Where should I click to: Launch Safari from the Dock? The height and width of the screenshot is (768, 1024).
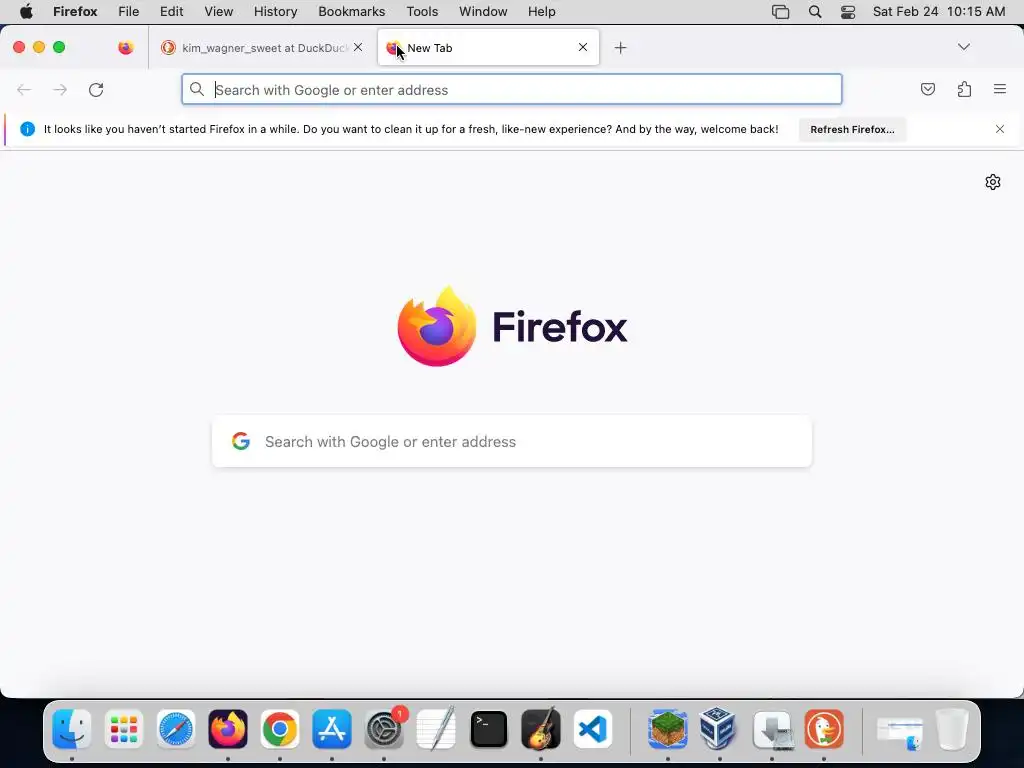(x=176, y=729)
